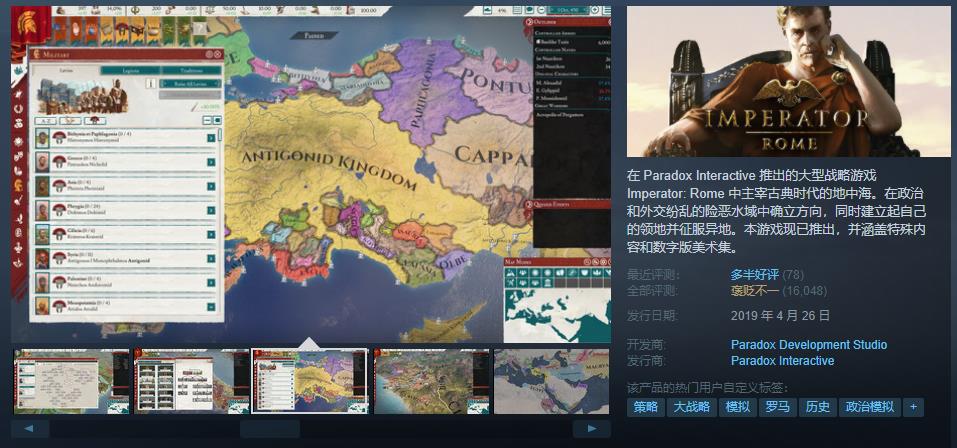Open the 褒贬不一 all reviews link

(754, 291)
